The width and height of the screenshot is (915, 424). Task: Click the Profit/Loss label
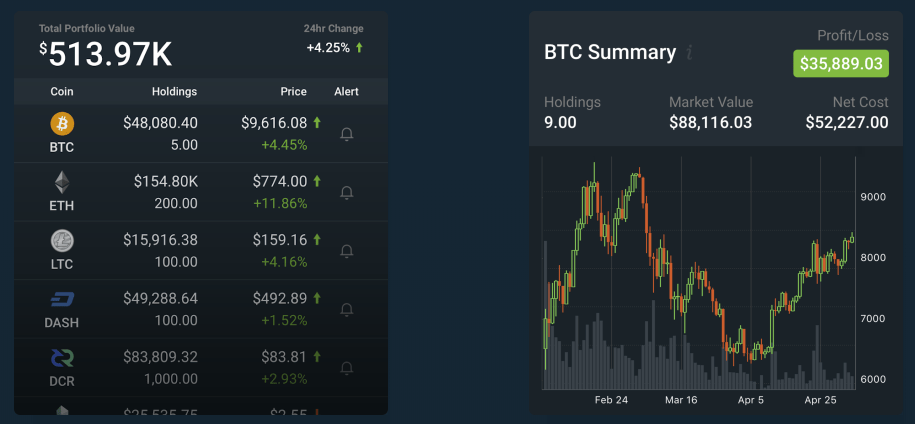pyautogui.click(x=853, y=36)
